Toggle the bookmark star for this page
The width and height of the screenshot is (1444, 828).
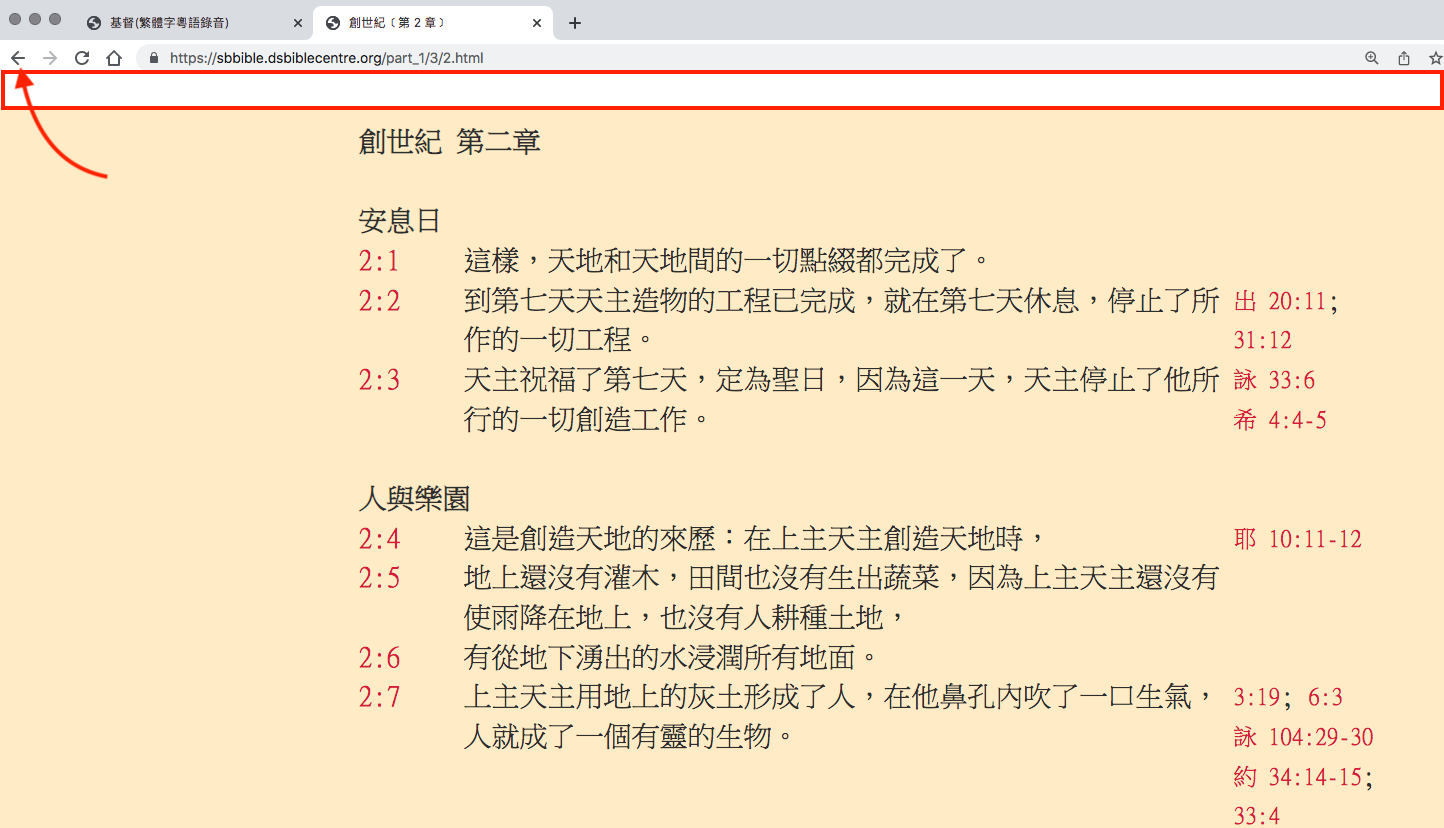[x=1438, y=57]
